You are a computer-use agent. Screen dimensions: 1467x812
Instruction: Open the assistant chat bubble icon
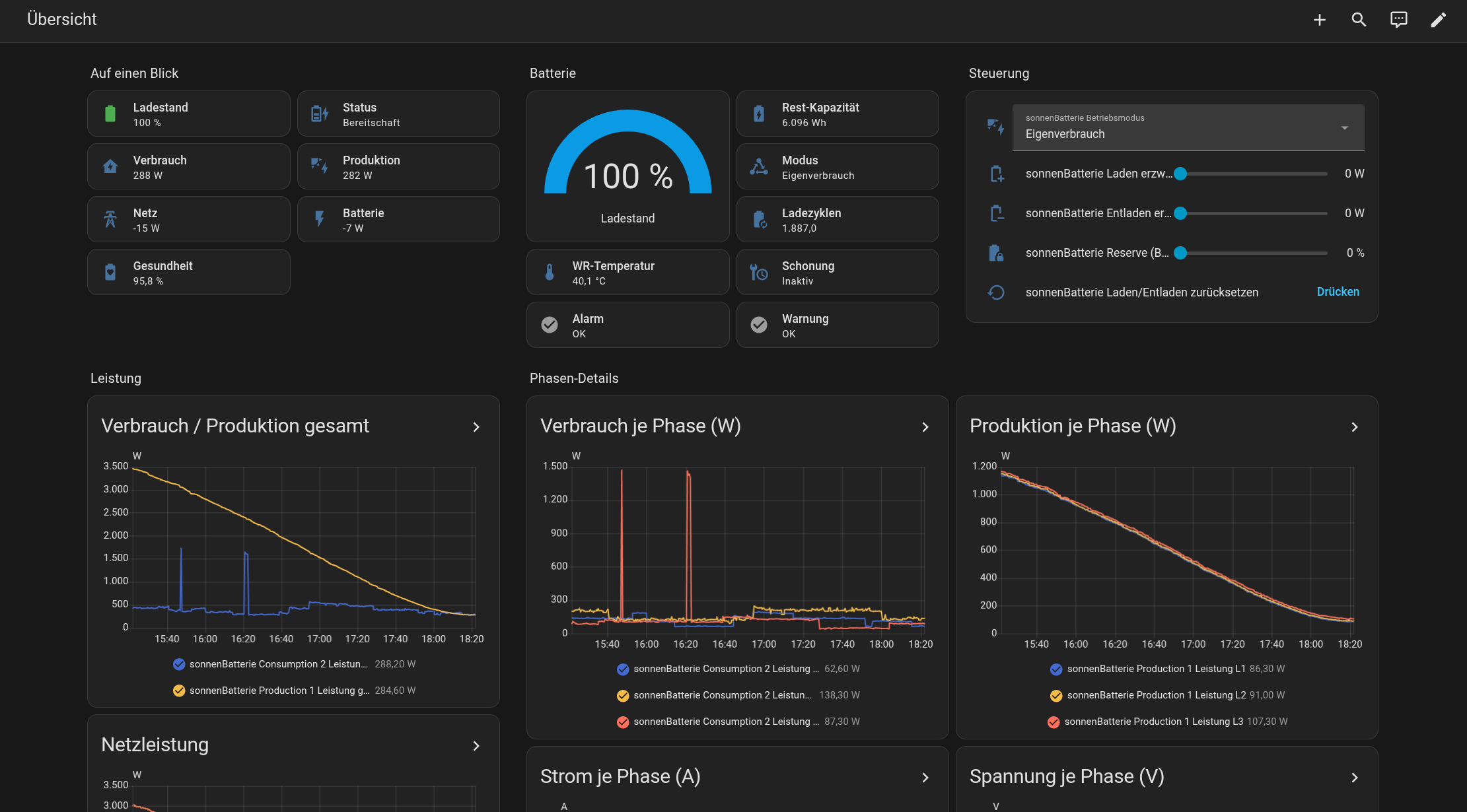[x=1398, y=20]
